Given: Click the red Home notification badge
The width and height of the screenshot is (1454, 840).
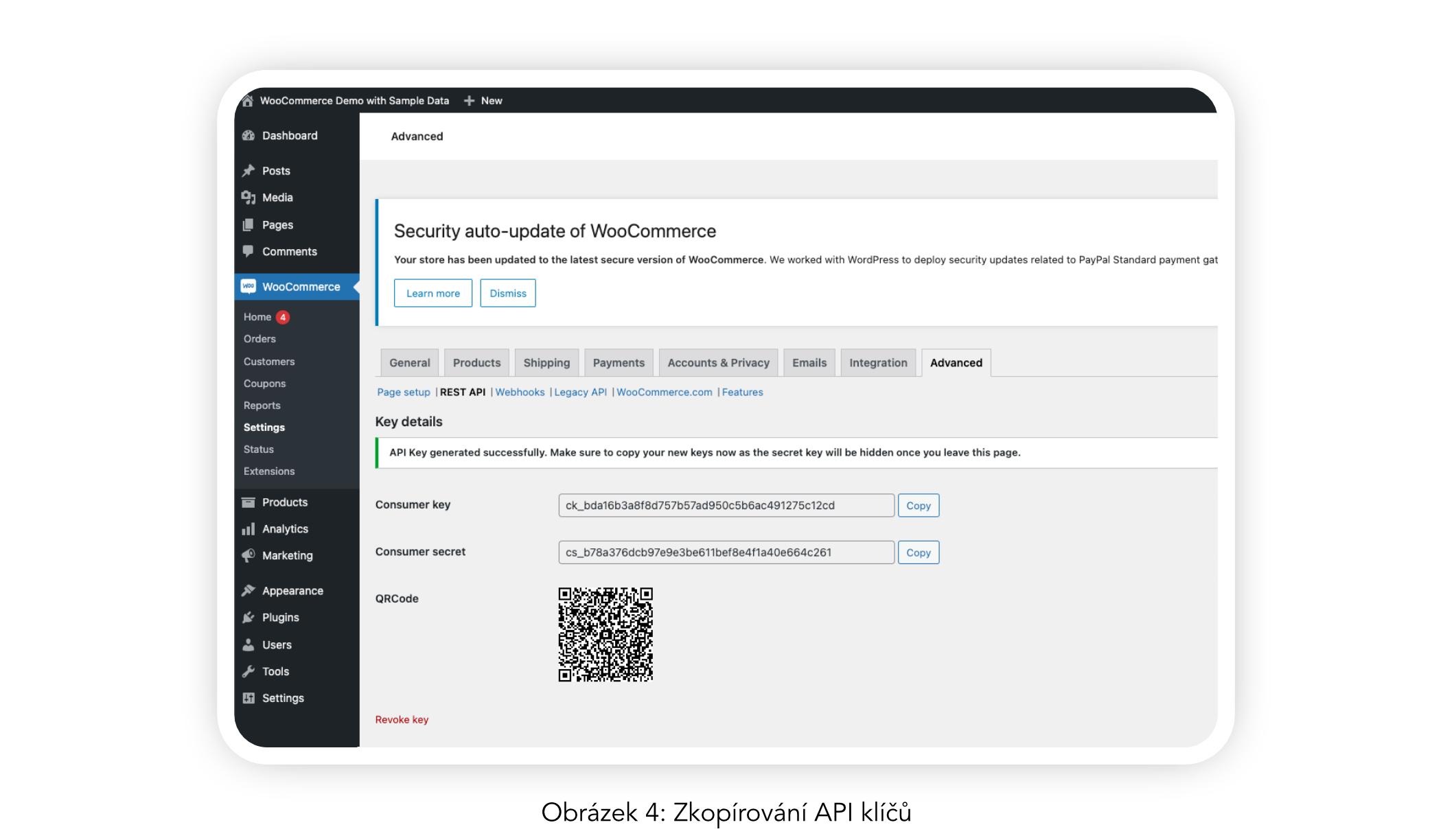Looking at the screenshot, I should (x=283, y=317).
